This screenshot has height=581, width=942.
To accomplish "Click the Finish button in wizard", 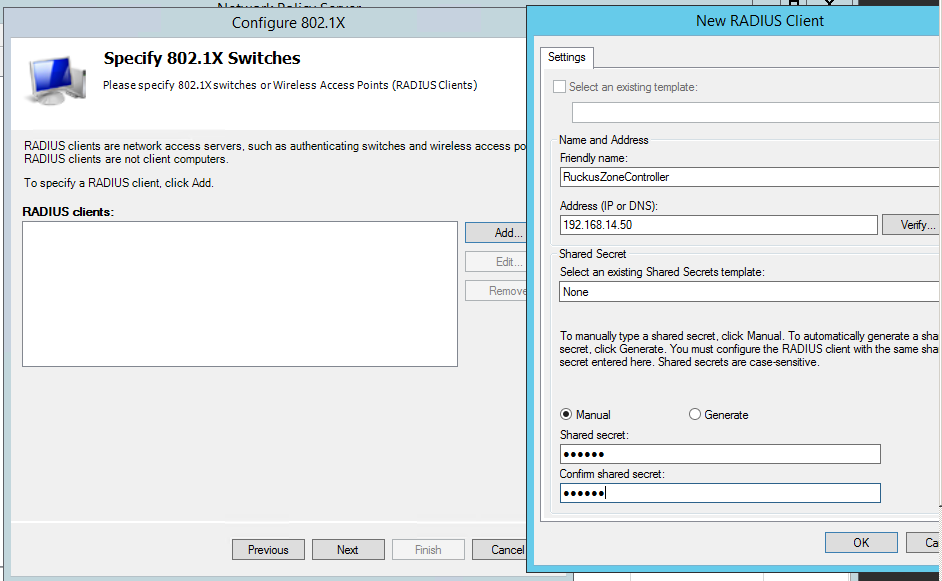I will pos(428,550).
